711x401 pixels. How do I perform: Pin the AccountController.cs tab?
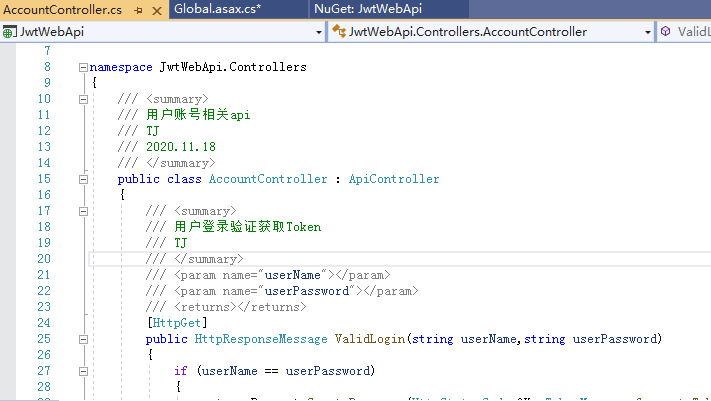point(137,9)
